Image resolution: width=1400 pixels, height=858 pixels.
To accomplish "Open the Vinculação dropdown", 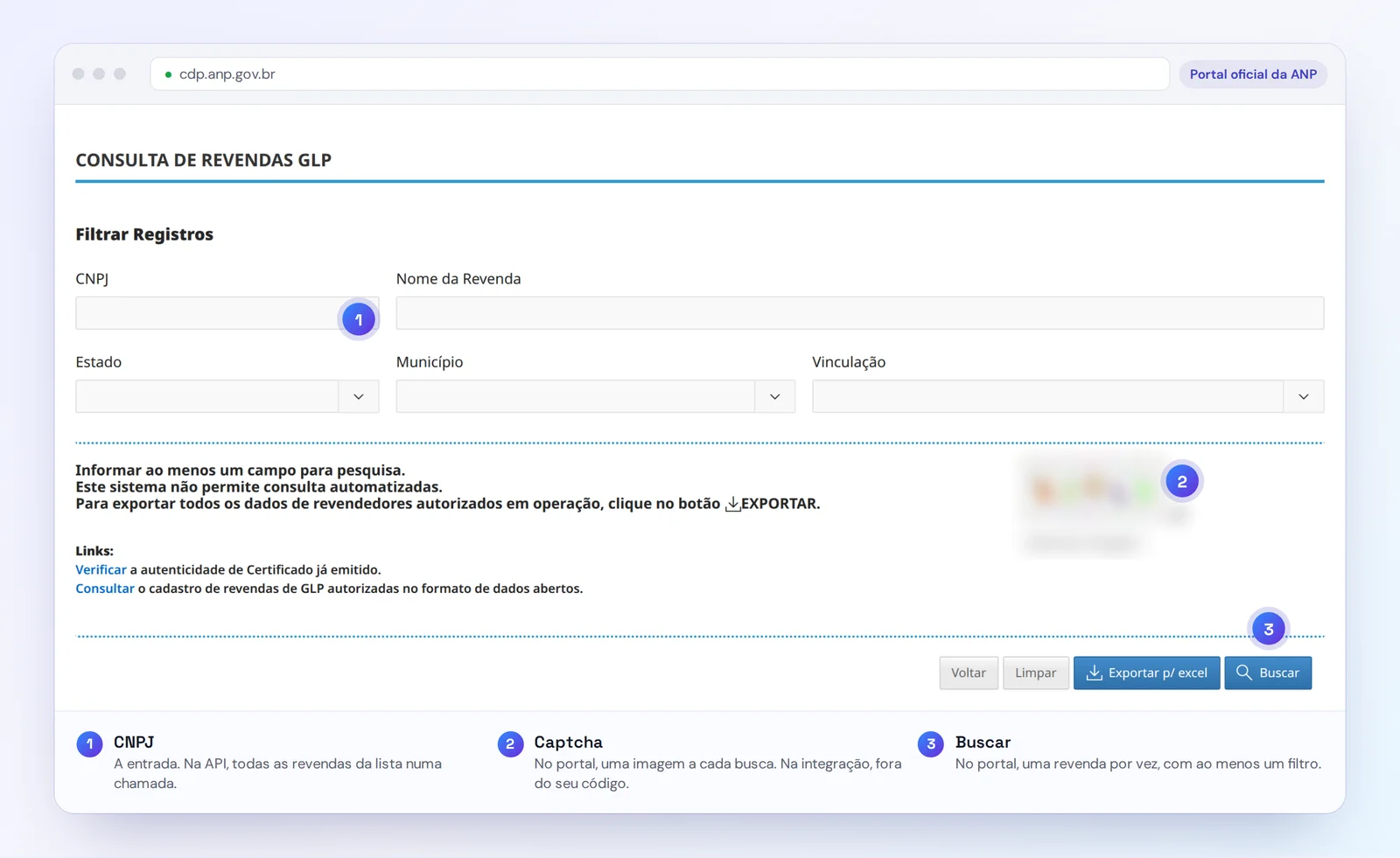I will pyautogui.click(x=1303, y=396).
